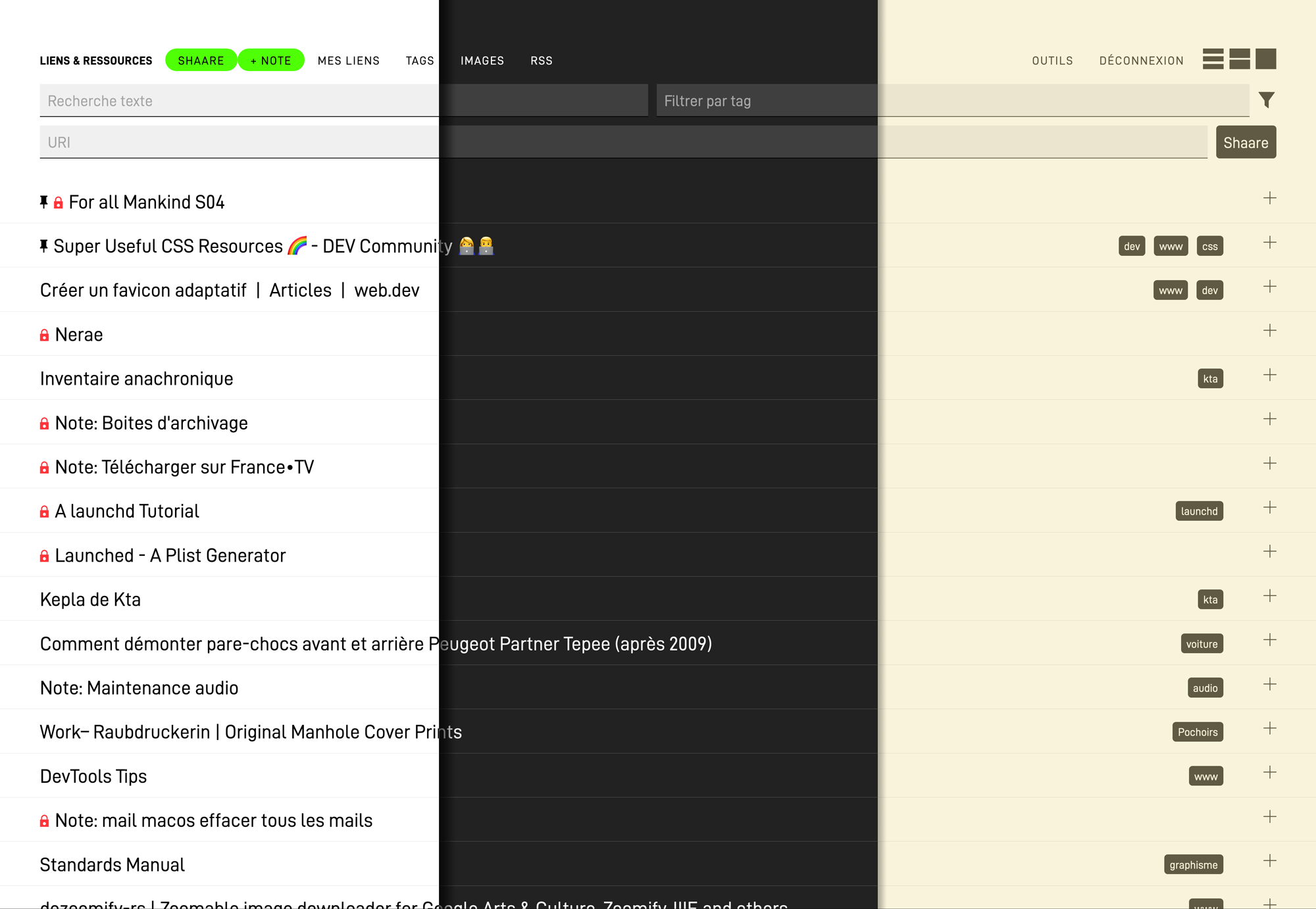The height and width of the screenshot is (909, 1316).
Task: Click lock icon beside Nerae
Action: pos(45,335)
